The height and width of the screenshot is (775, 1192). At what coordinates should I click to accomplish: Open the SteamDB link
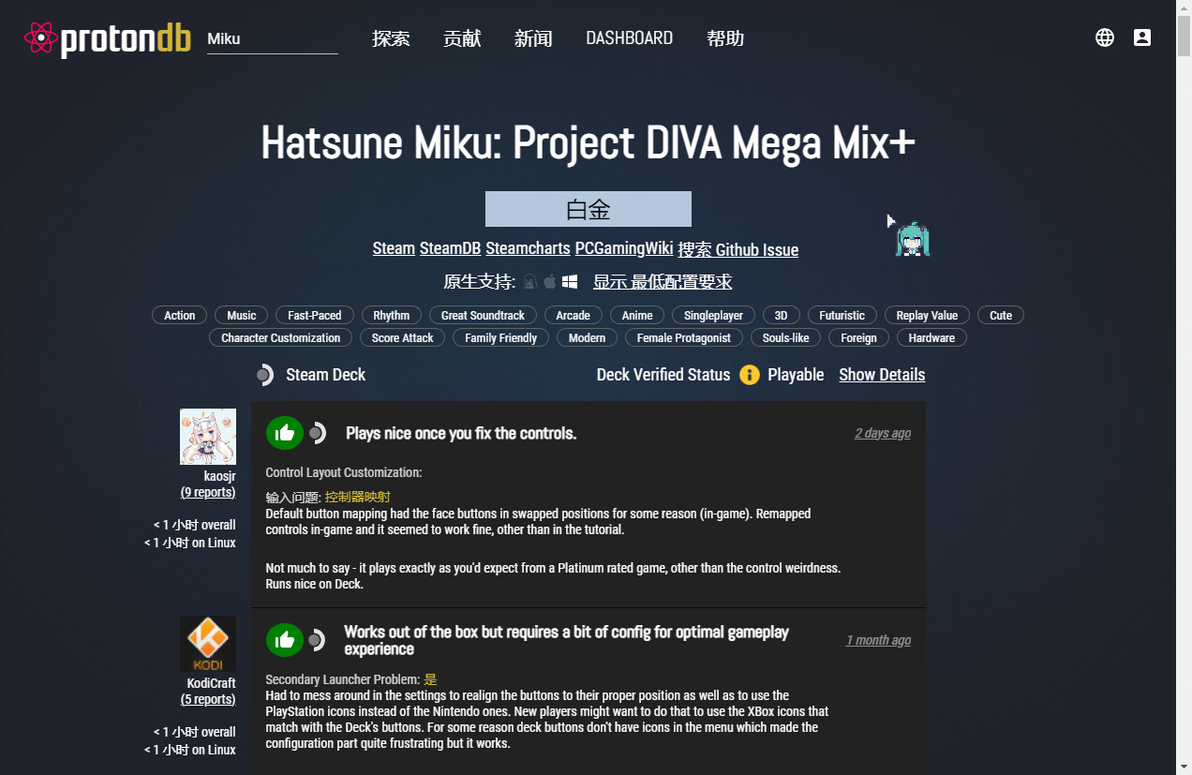450,249
